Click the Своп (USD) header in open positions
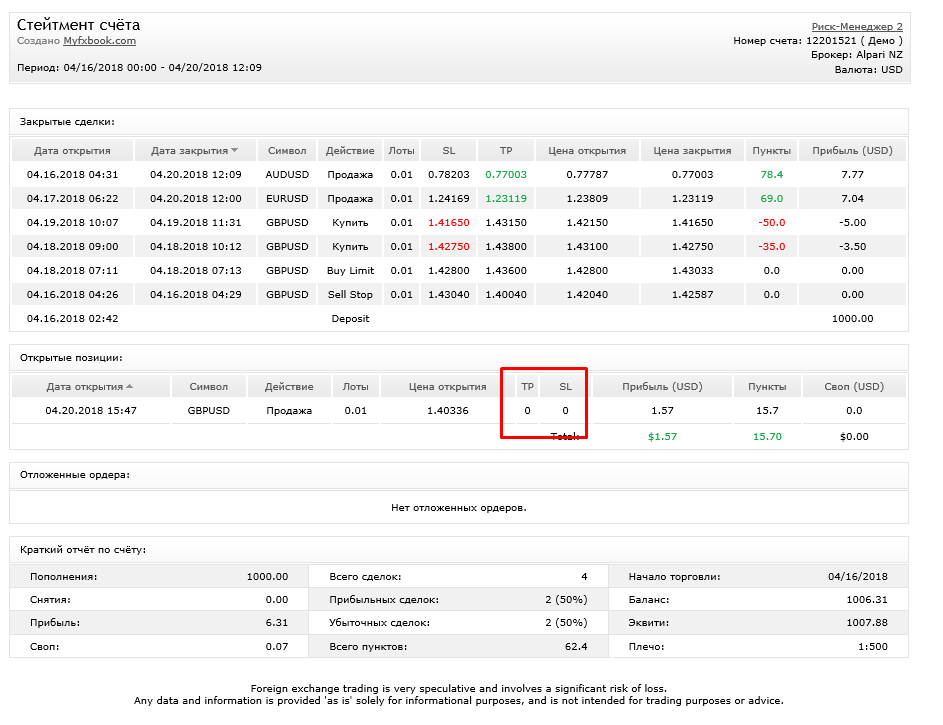This screenshot has width=943, height=725. coord(854,386)
